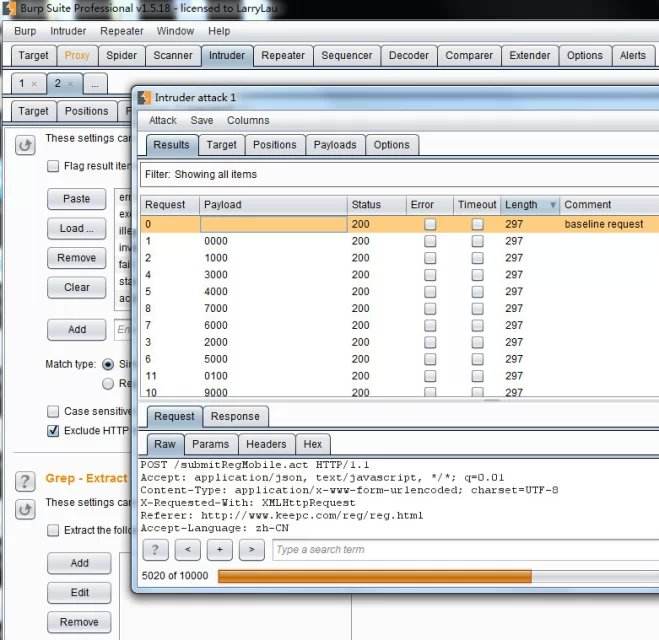The image size is (659, 640).
Task: Open the Columns menu in attack window
Action: 248,121
